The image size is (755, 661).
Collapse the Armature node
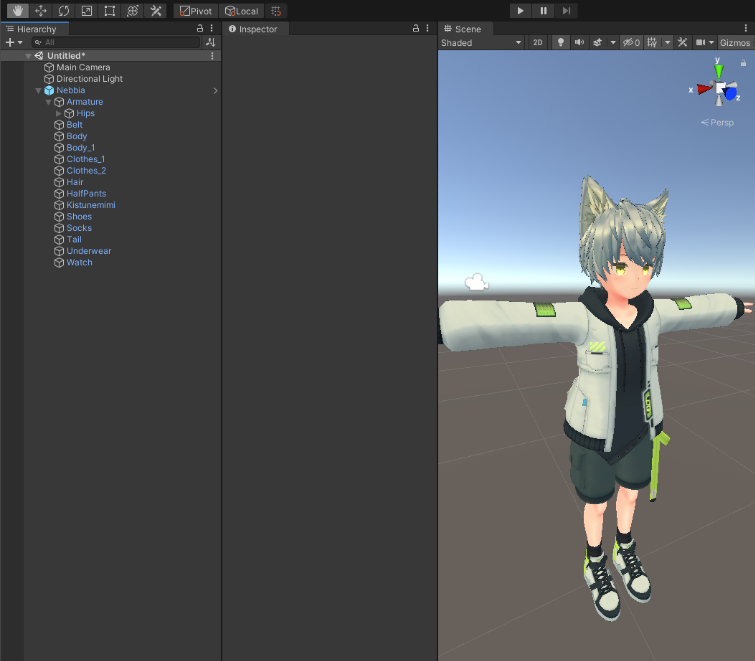48,102
